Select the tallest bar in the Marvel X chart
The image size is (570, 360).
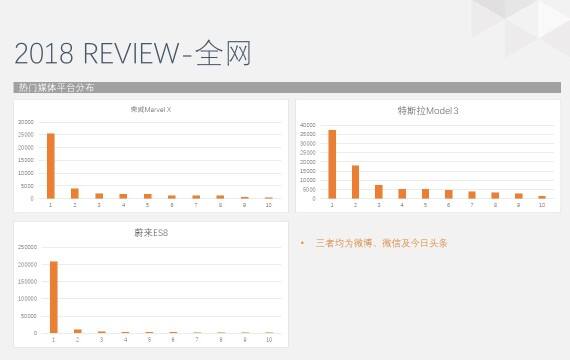pos(51,166)
